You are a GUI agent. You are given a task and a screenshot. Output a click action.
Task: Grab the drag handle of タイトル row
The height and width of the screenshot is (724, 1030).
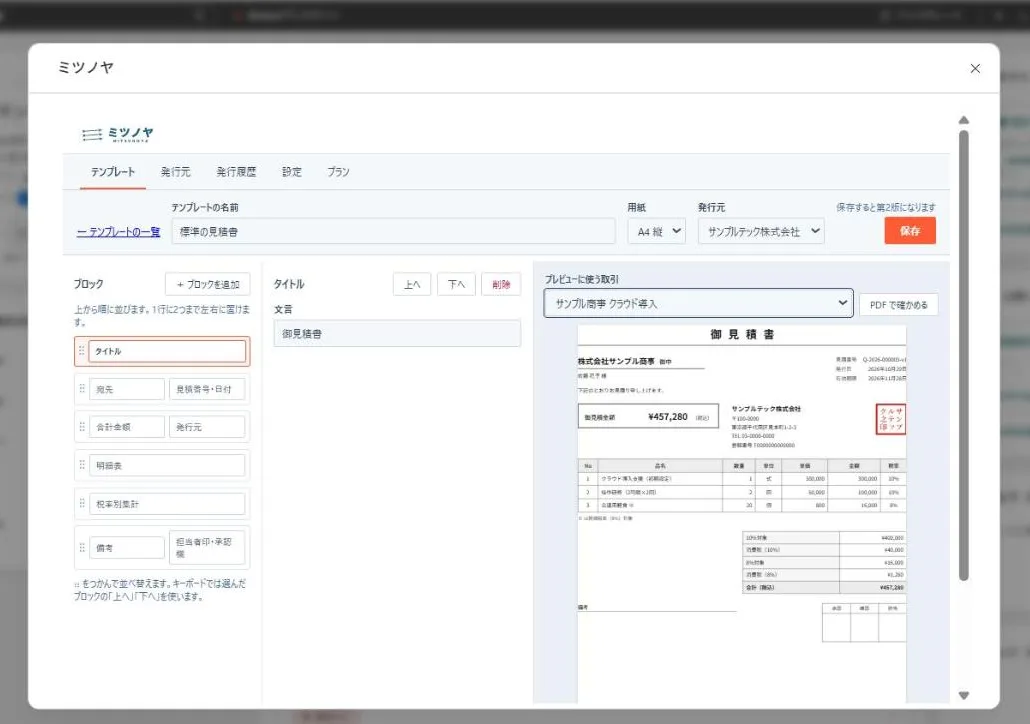point(82,351)
